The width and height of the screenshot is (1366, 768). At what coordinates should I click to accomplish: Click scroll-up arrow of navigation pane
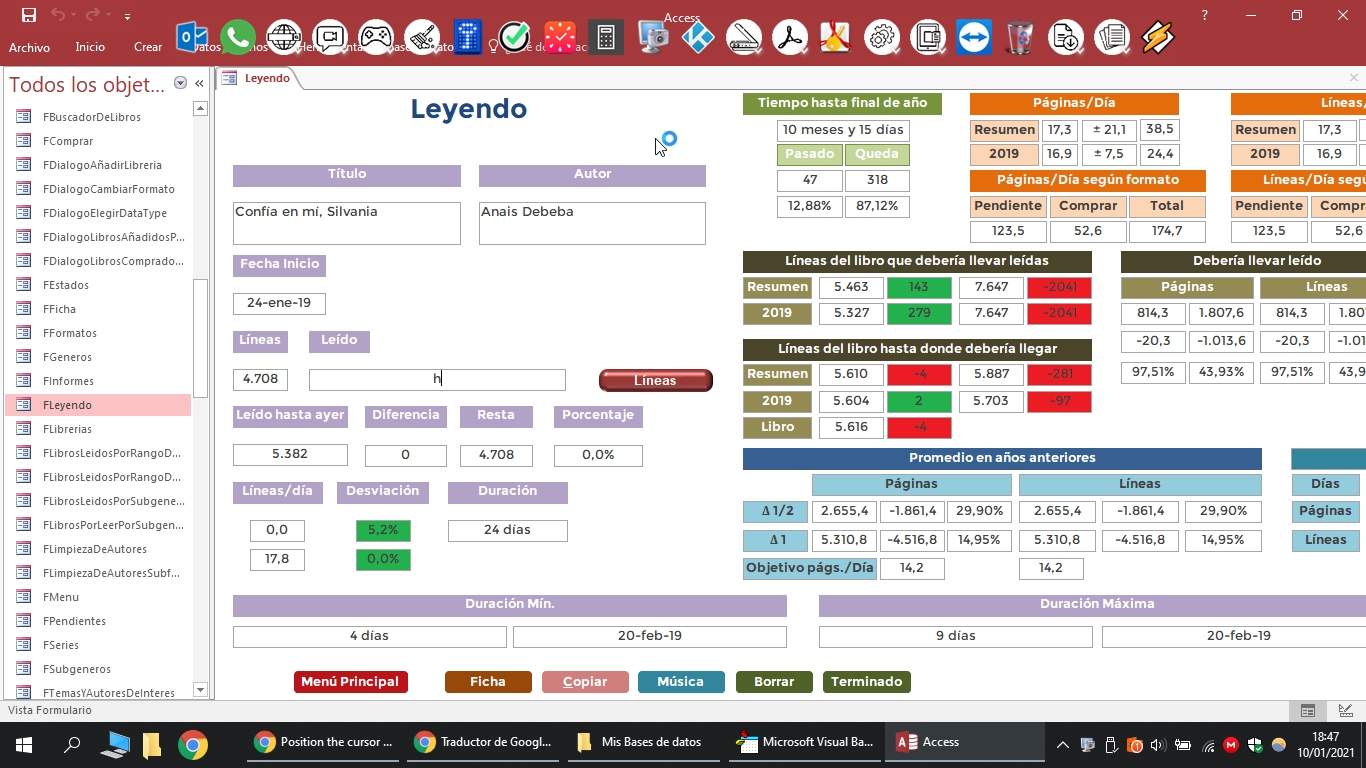pyautogui.click(x=200, y=108)
